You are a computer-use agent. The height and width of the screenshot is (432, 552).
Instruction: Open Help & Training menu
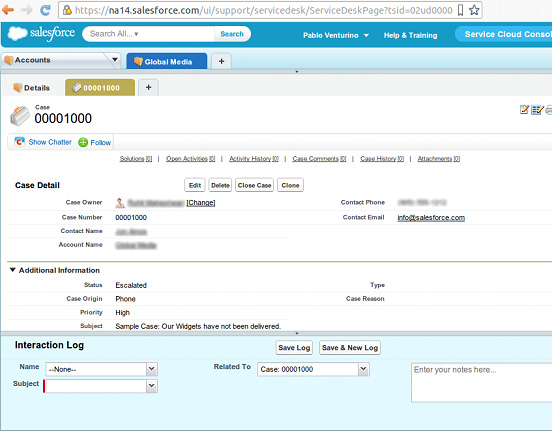pyautogui.click(x=410, y=35)
